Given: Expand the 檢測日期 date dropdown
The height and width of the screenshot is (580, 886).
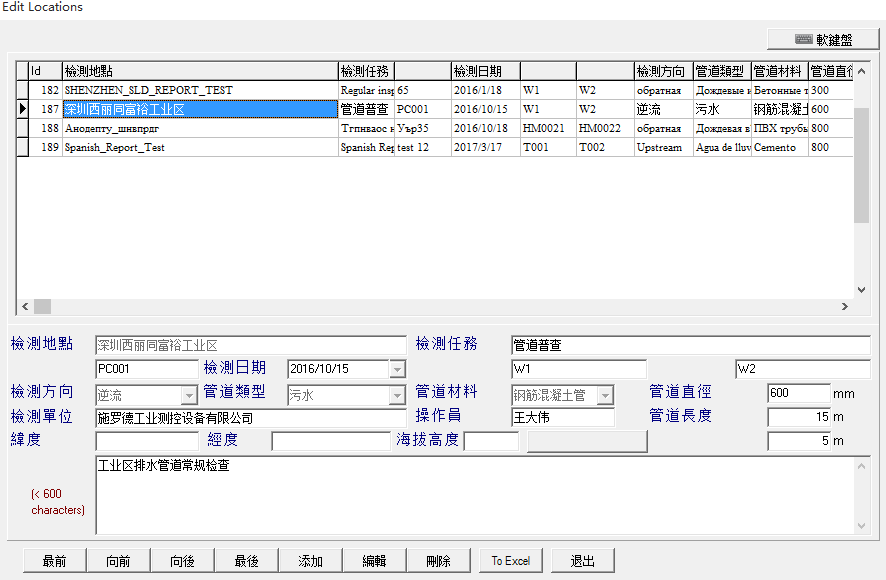Looking at the screenshot, I should point(397,369).
